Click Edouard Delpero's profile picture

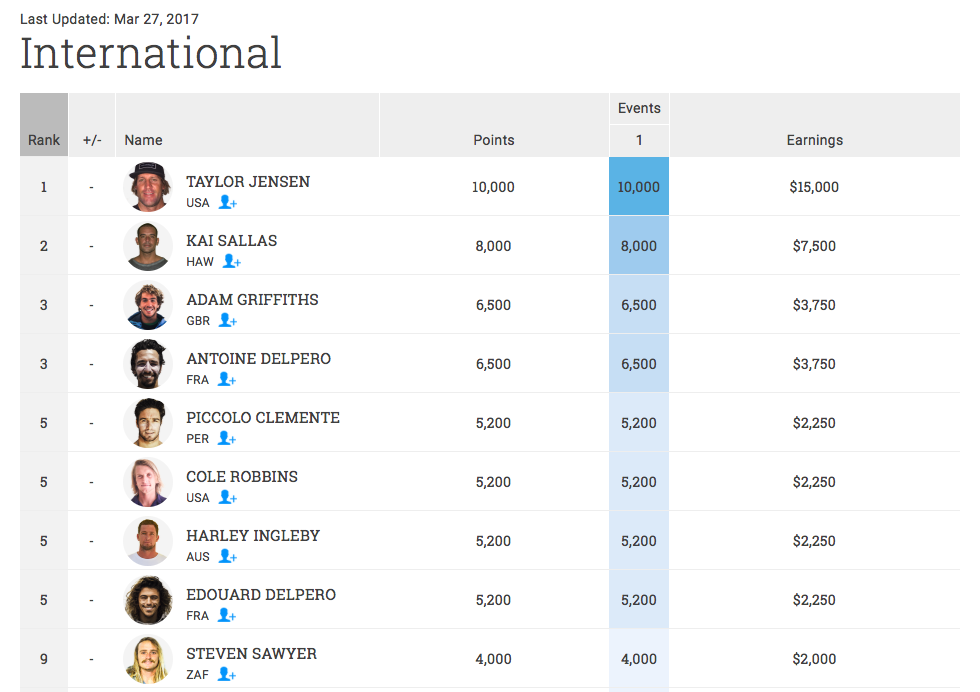pos(148,600)
